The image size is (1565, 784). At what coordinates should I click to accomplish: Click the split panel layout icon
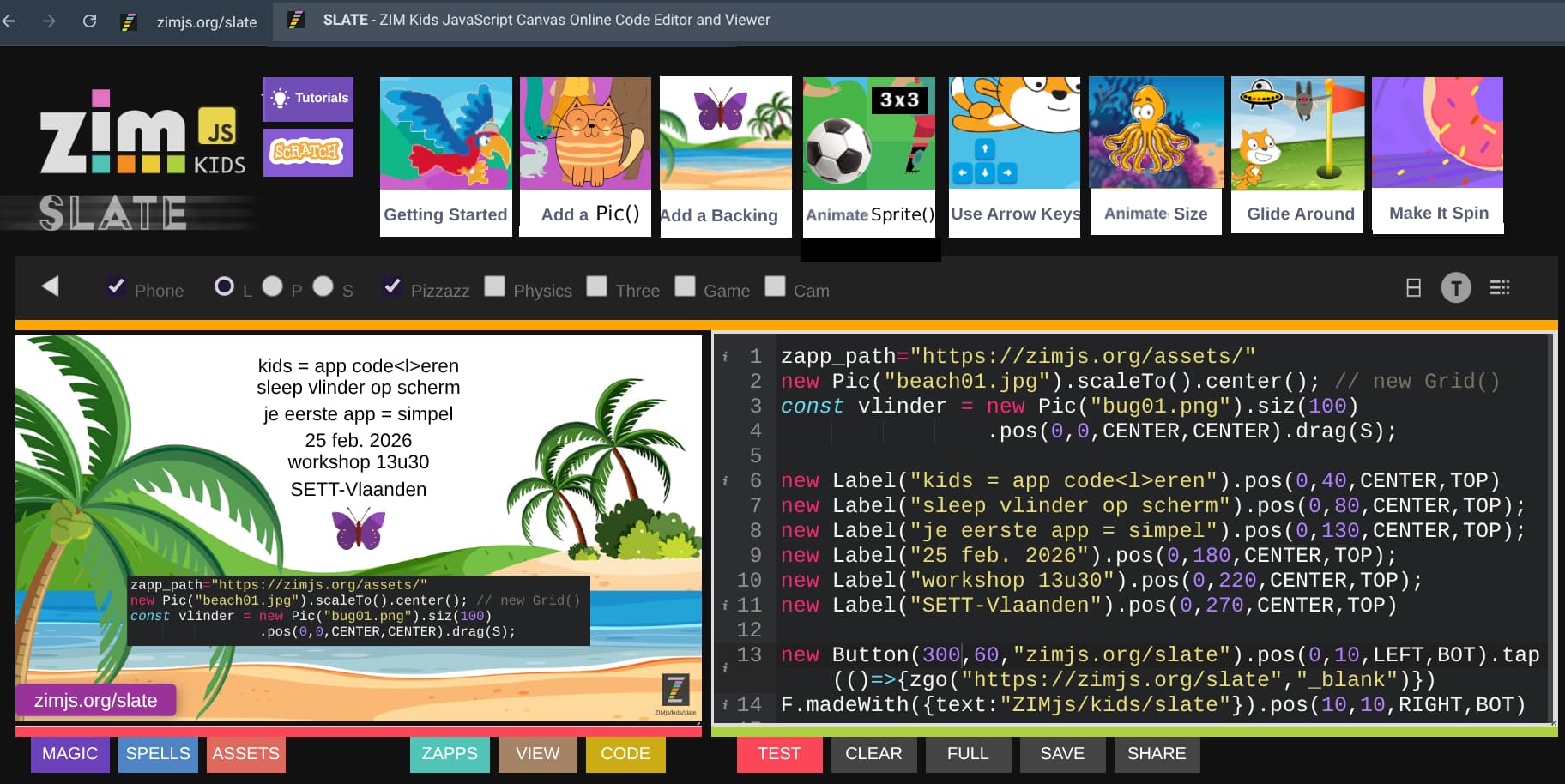click(x=1413, y=288)
